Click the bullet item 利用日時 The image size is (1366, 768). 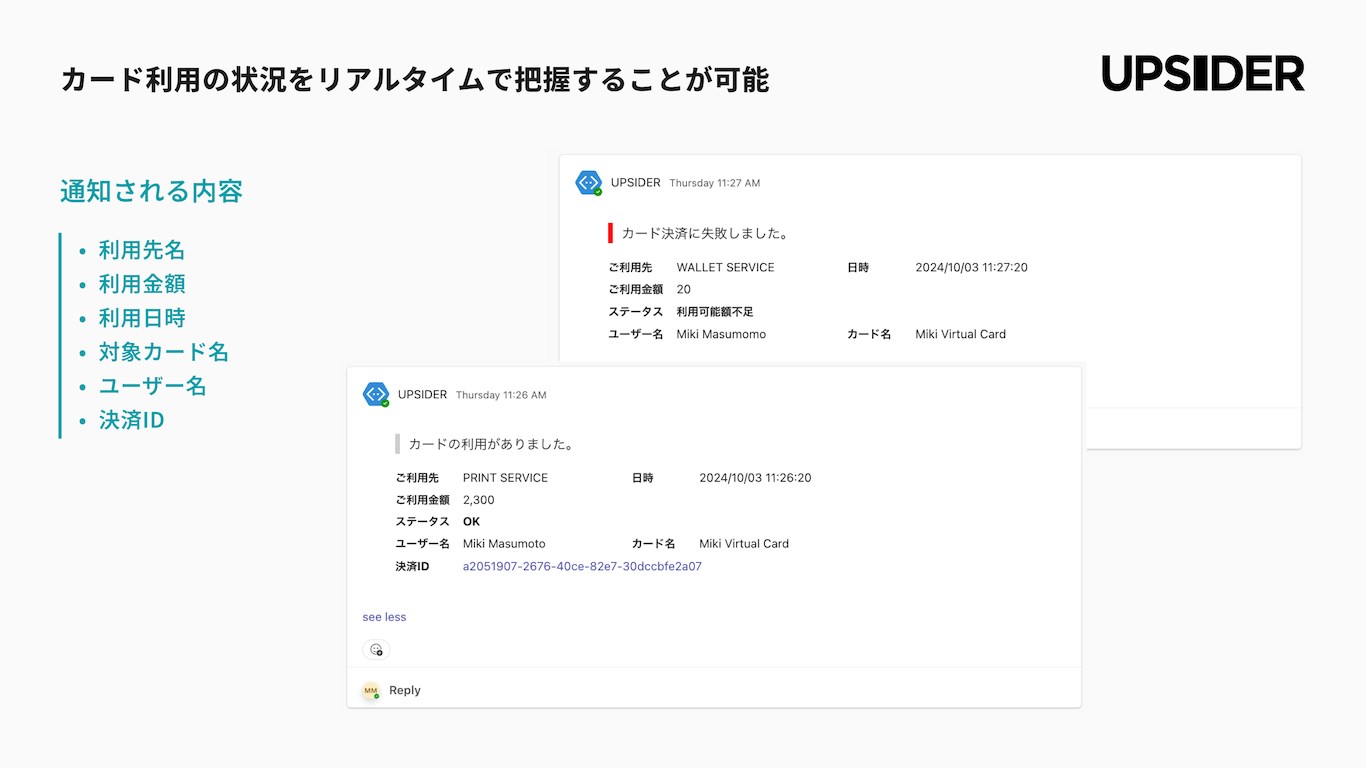coord(142,318)
